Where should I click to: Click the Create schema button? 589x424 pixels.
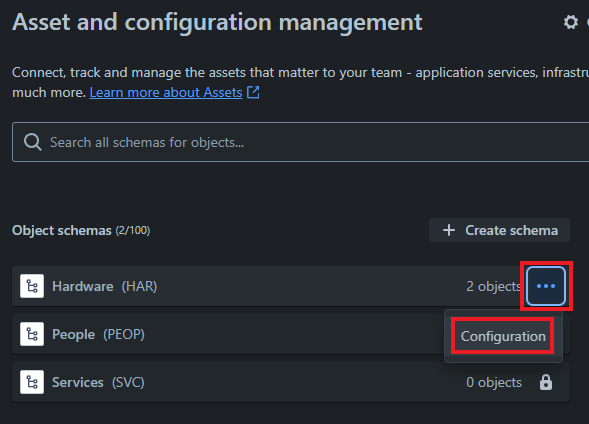tap(499, 230)
